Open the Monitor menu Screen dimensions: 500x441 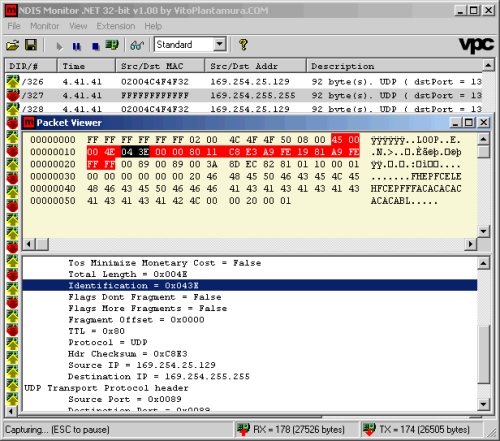pos(45,26)
